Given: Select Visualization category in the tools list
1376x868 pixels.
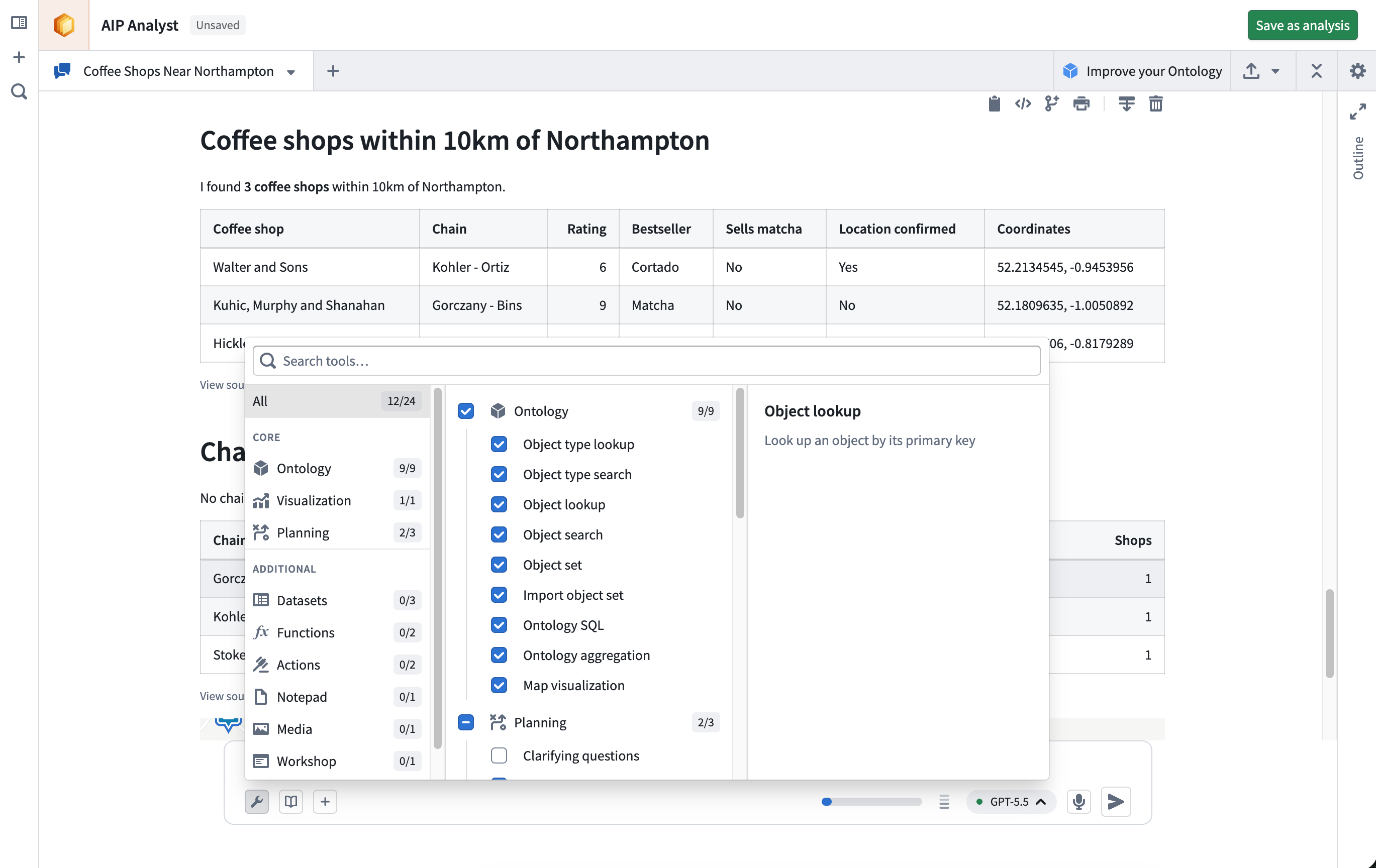Looking at the screenshot, I should (x=337, y=501).
